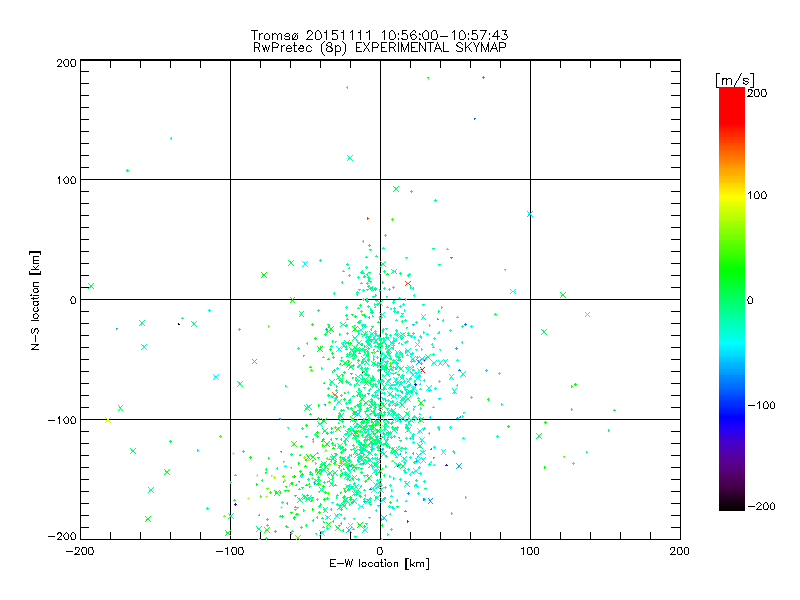Click the x-axis tick label '200'

click(680, 551)
